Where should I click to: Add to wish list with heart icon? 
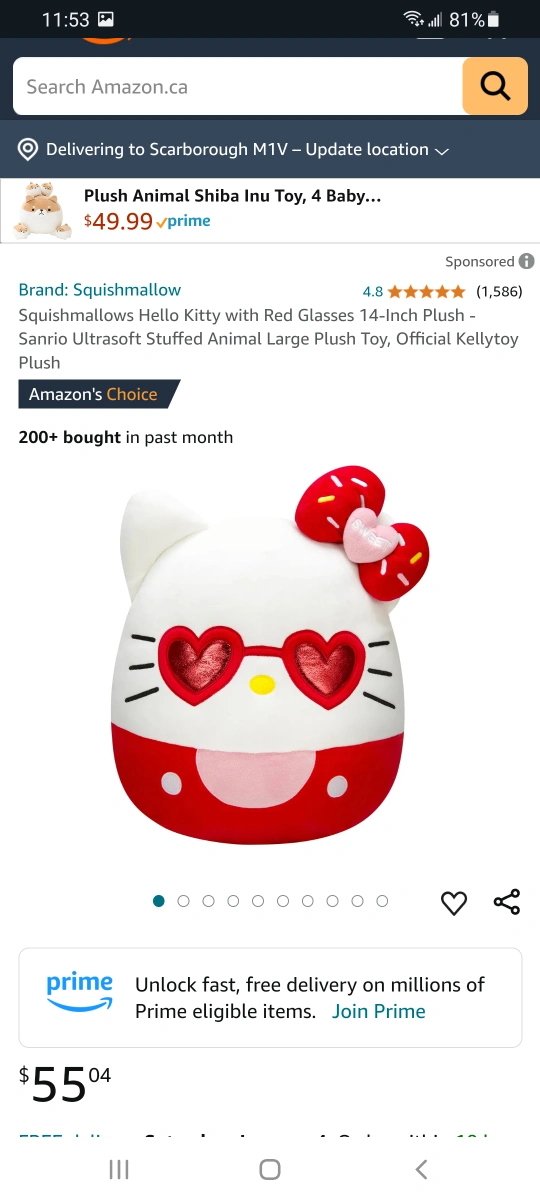point(454,903)
